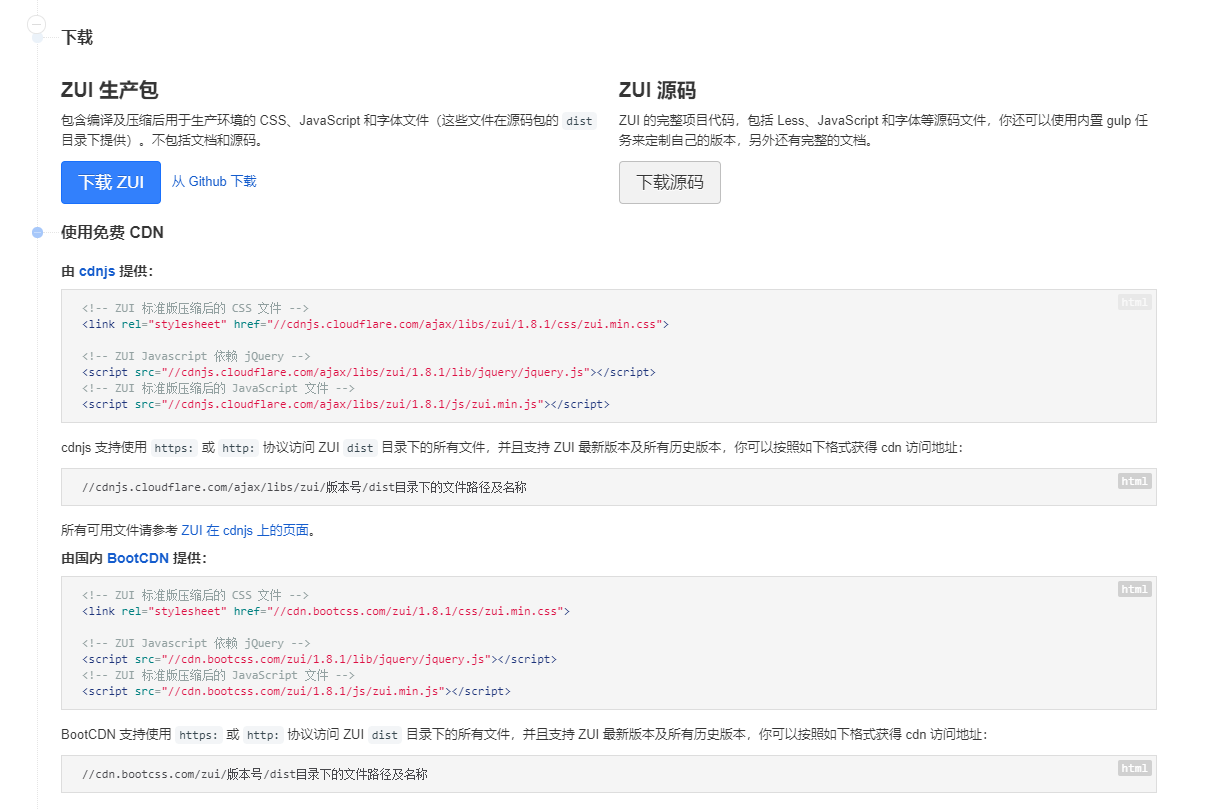Open the 从 Github 下载 link
This screenshot has width=1219, height=809.
(x=214, y=182)
